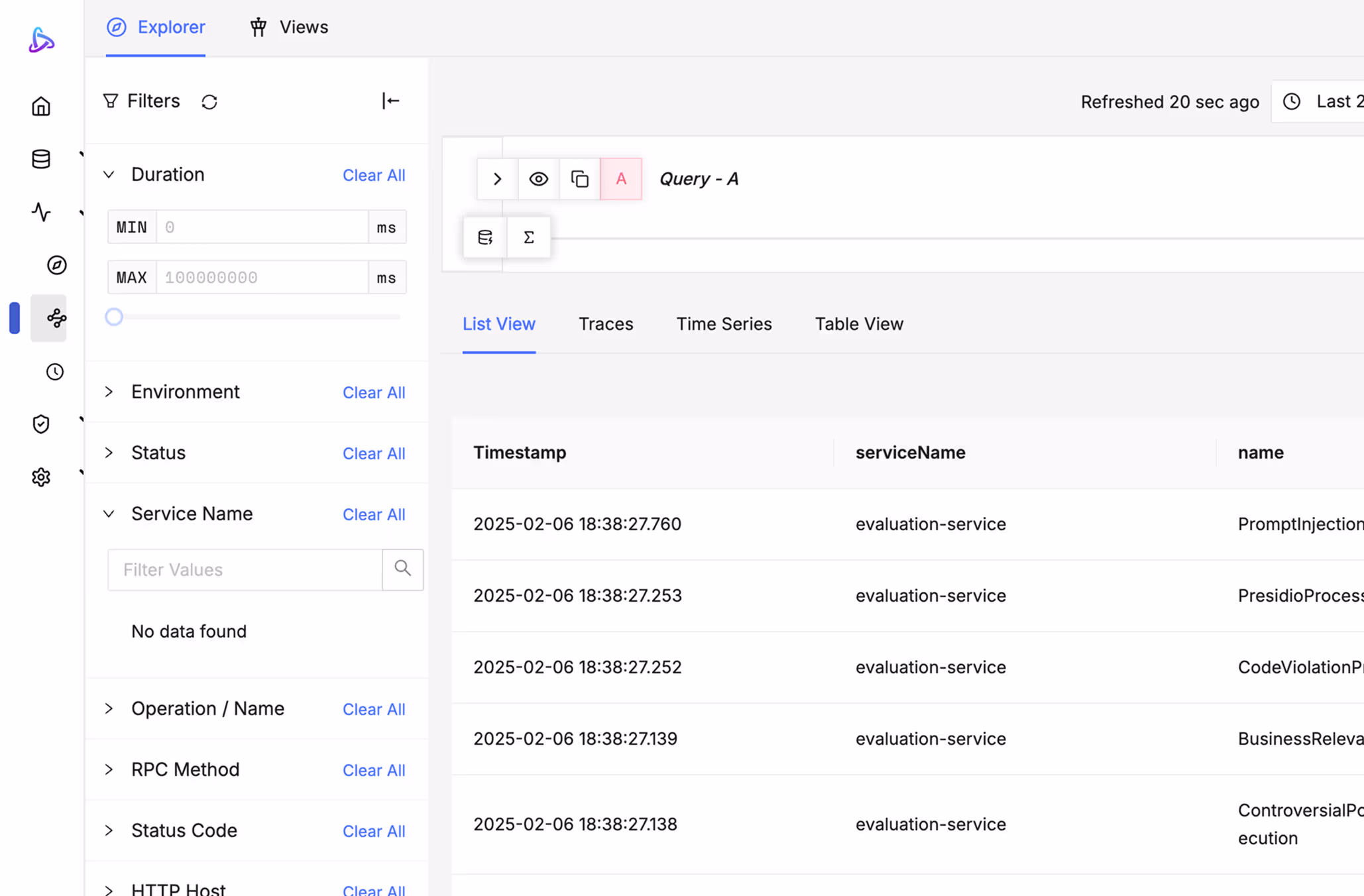This screenshot has width=1364, height=896.
Task: Click the duration slider handle
Action: 114,317
